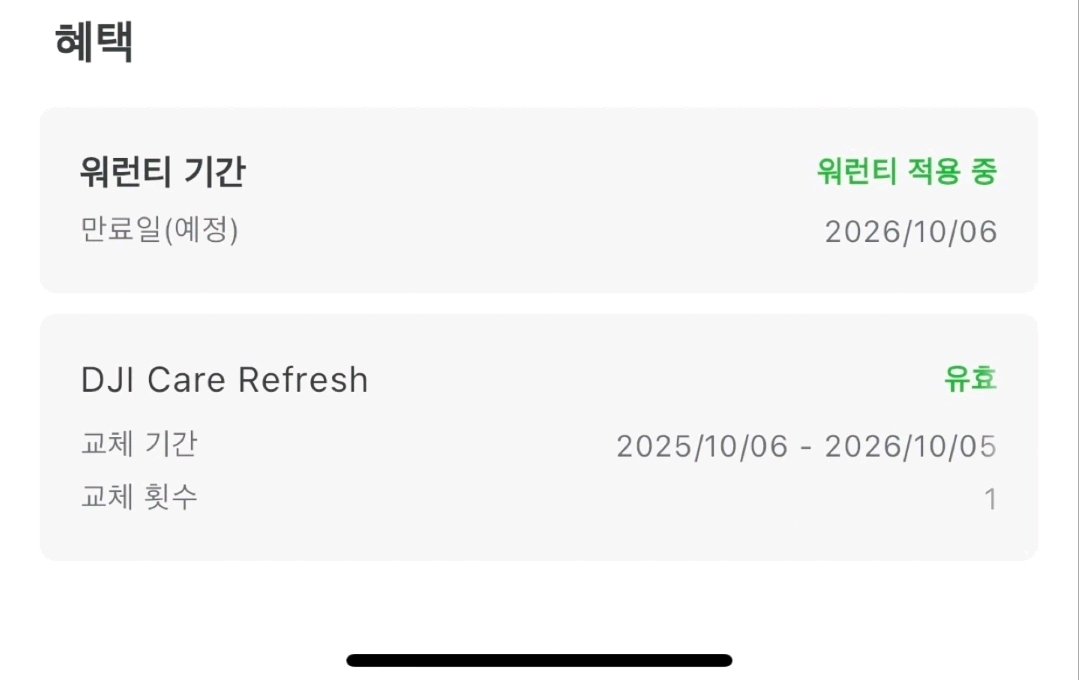Open the DJI Care Refresh details page

click(225, 379)
